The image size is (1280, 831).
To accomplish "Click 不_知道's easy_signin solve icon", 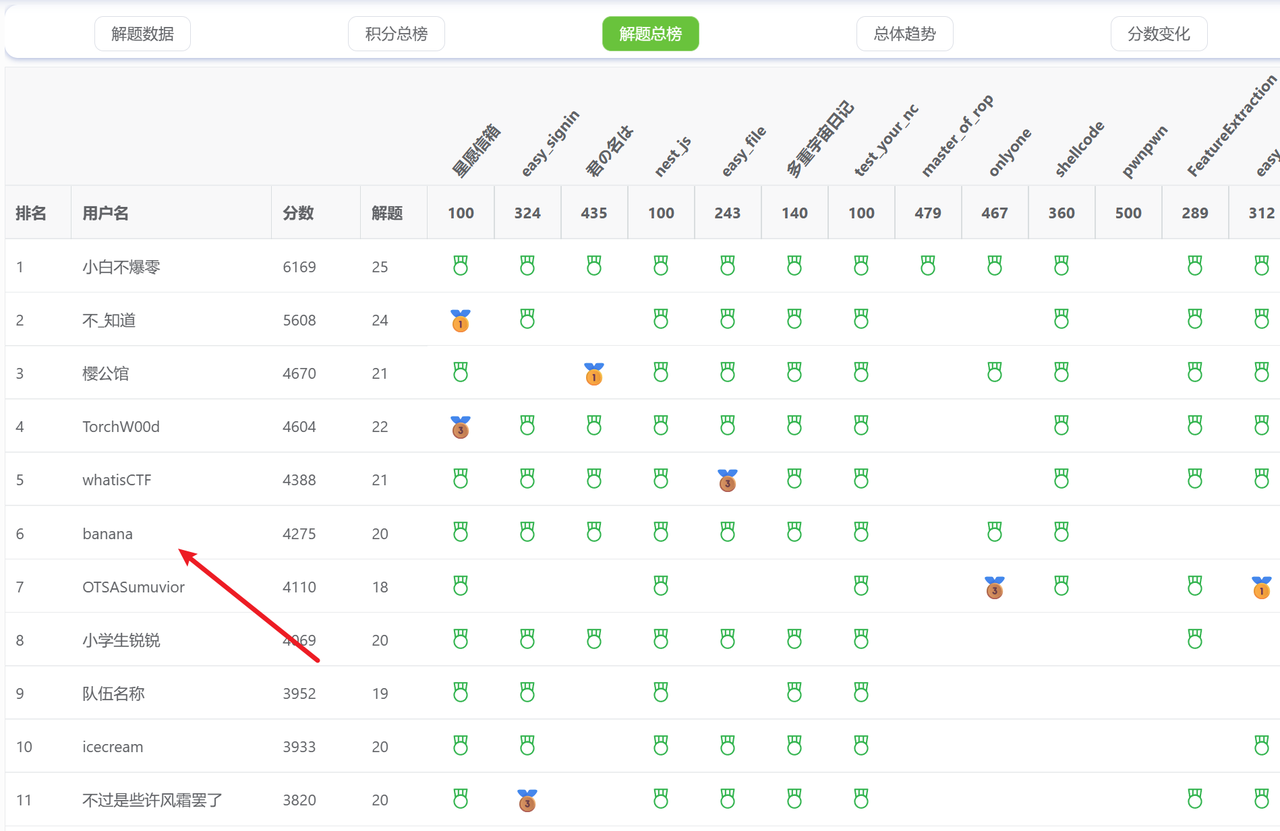I will 527,319.
